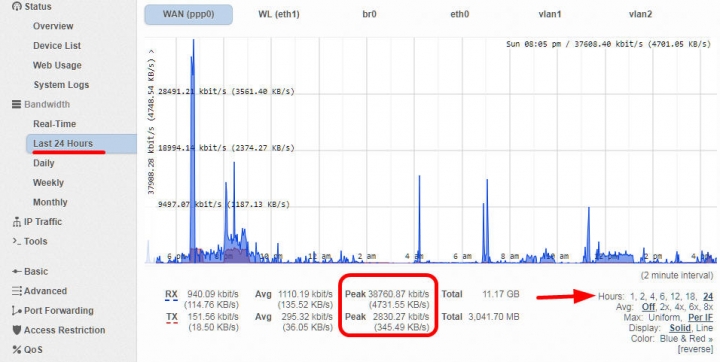Expand the Access Restriction section
The height and width of the screenshot is (362, 720).
pos(64,330)
